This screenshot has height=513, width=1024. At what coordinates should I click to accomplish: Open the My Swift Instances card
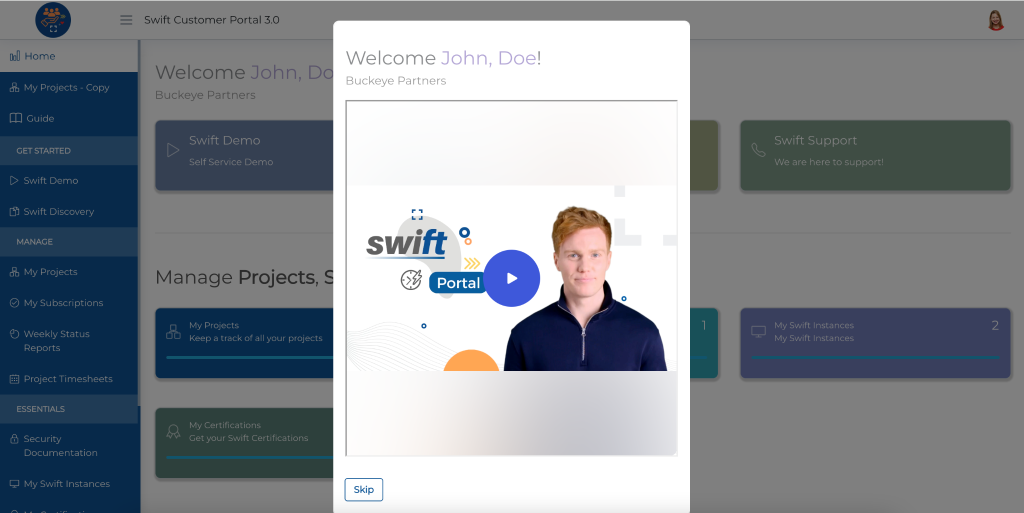point(875,343)
